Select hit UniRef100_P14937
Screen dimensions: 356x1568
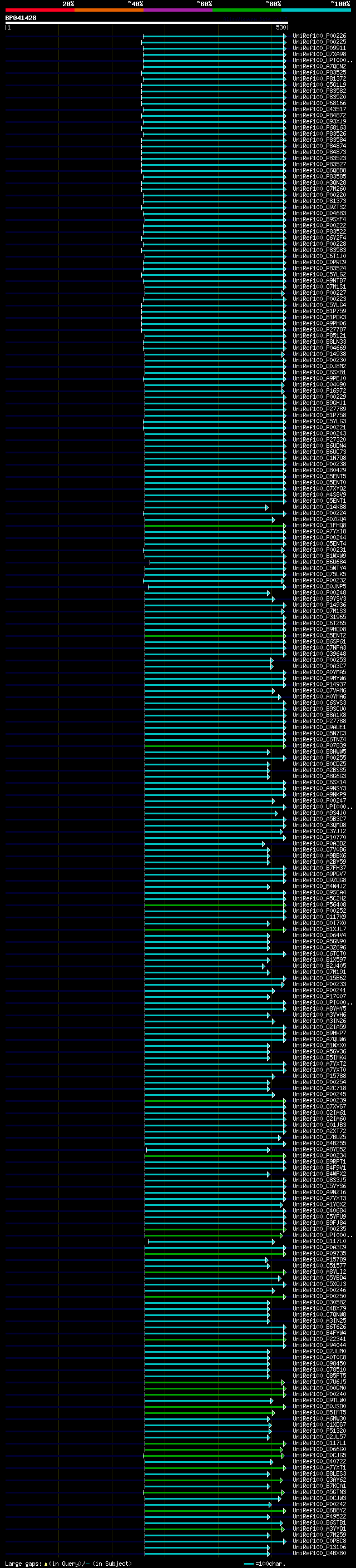(x=319, y=684)
